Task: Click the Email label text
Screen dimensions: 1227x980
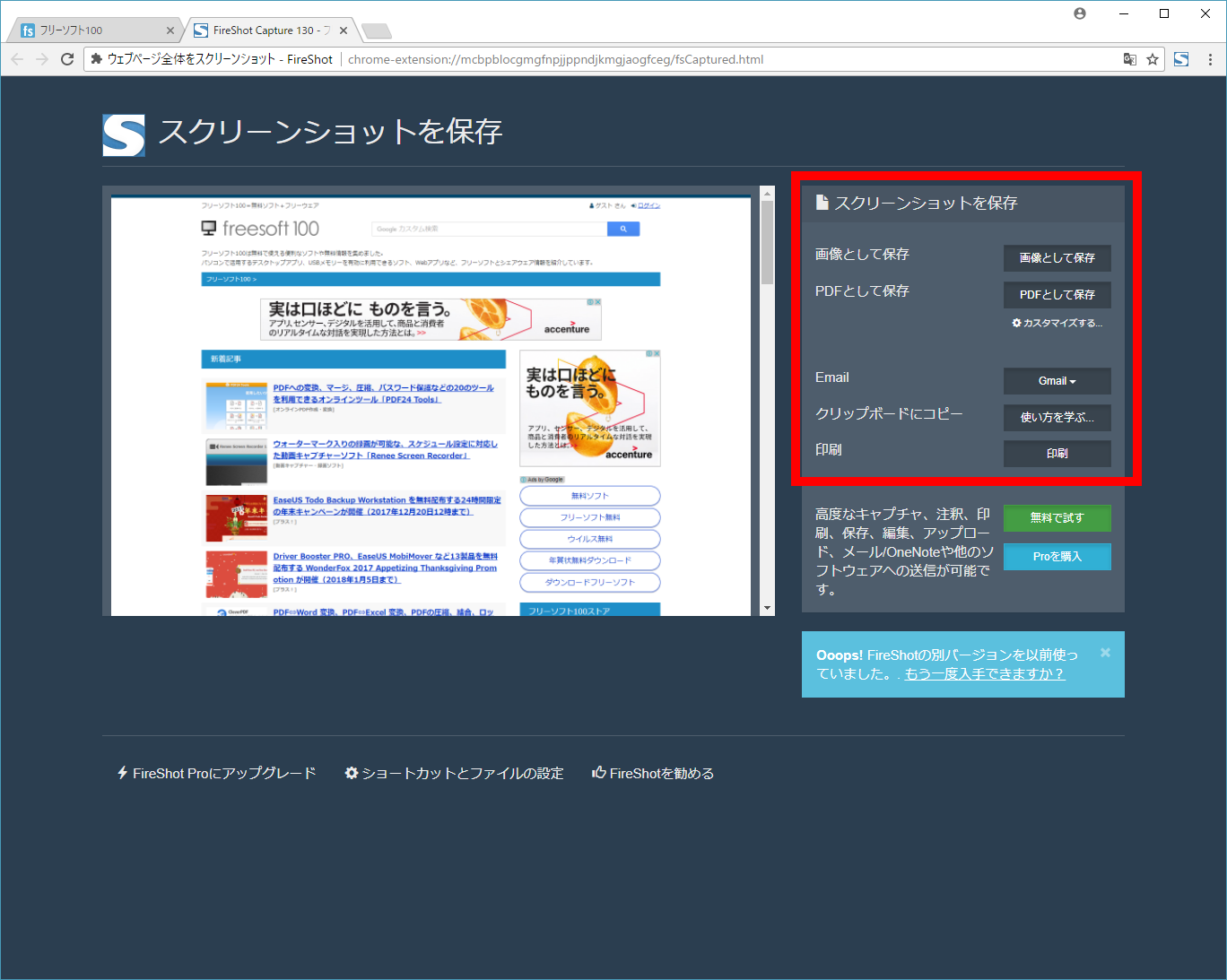Action: coord(831,377)
